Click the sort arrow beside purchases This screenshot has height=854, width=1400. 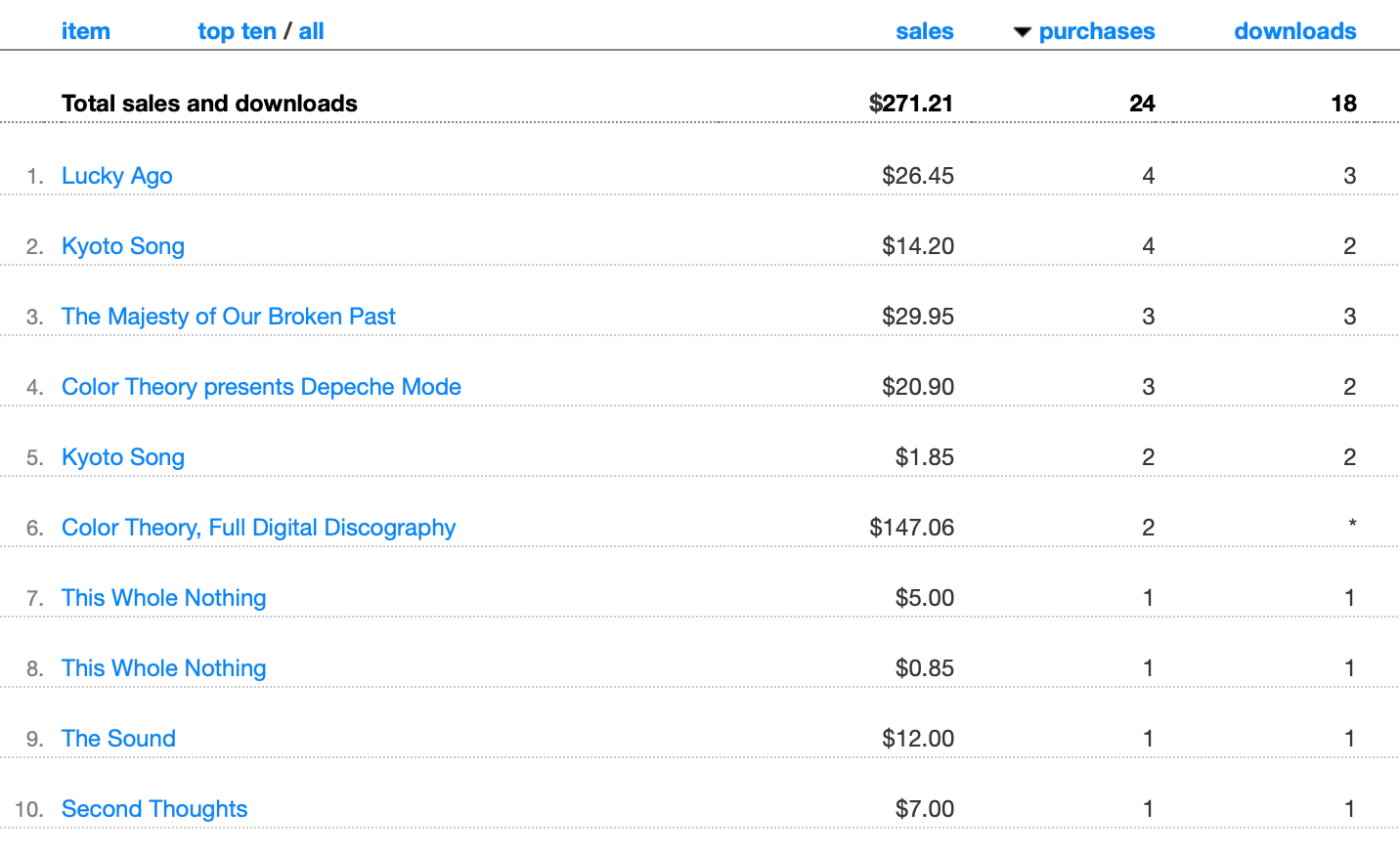click(x=1023, y=32)
